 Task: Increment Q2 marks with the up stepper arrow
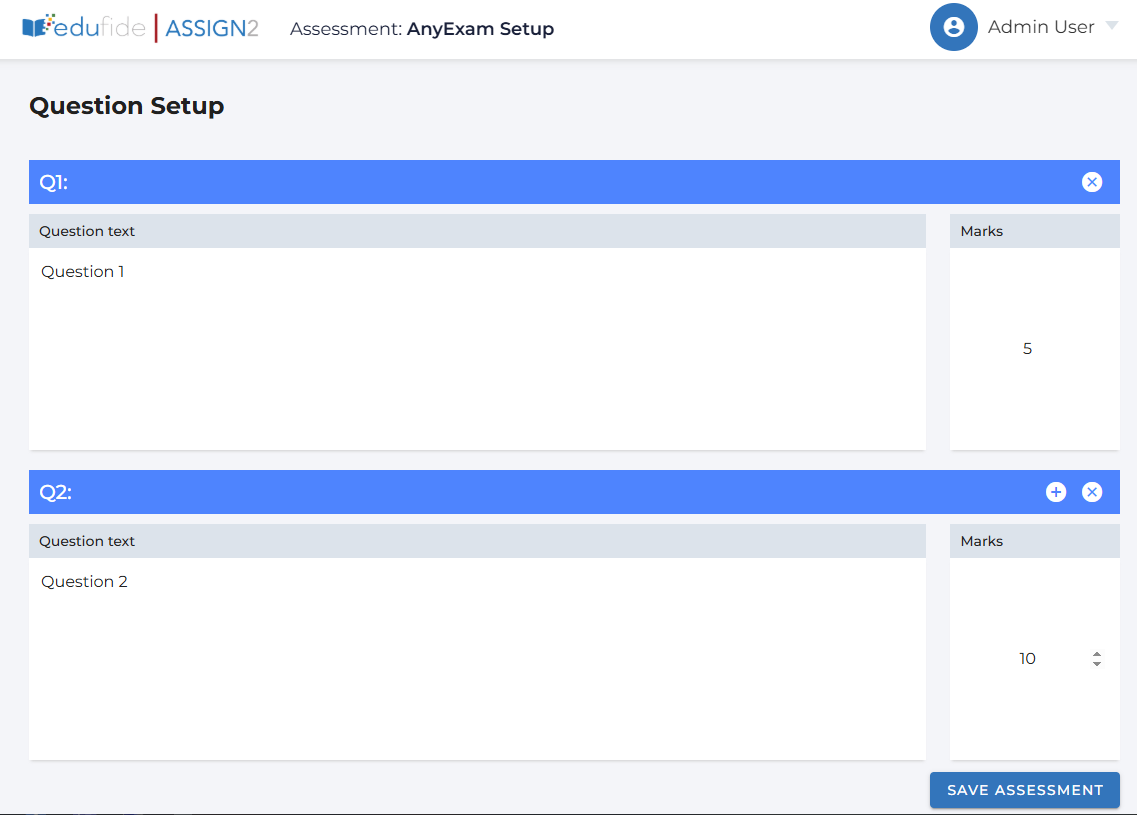(1096, 653)
